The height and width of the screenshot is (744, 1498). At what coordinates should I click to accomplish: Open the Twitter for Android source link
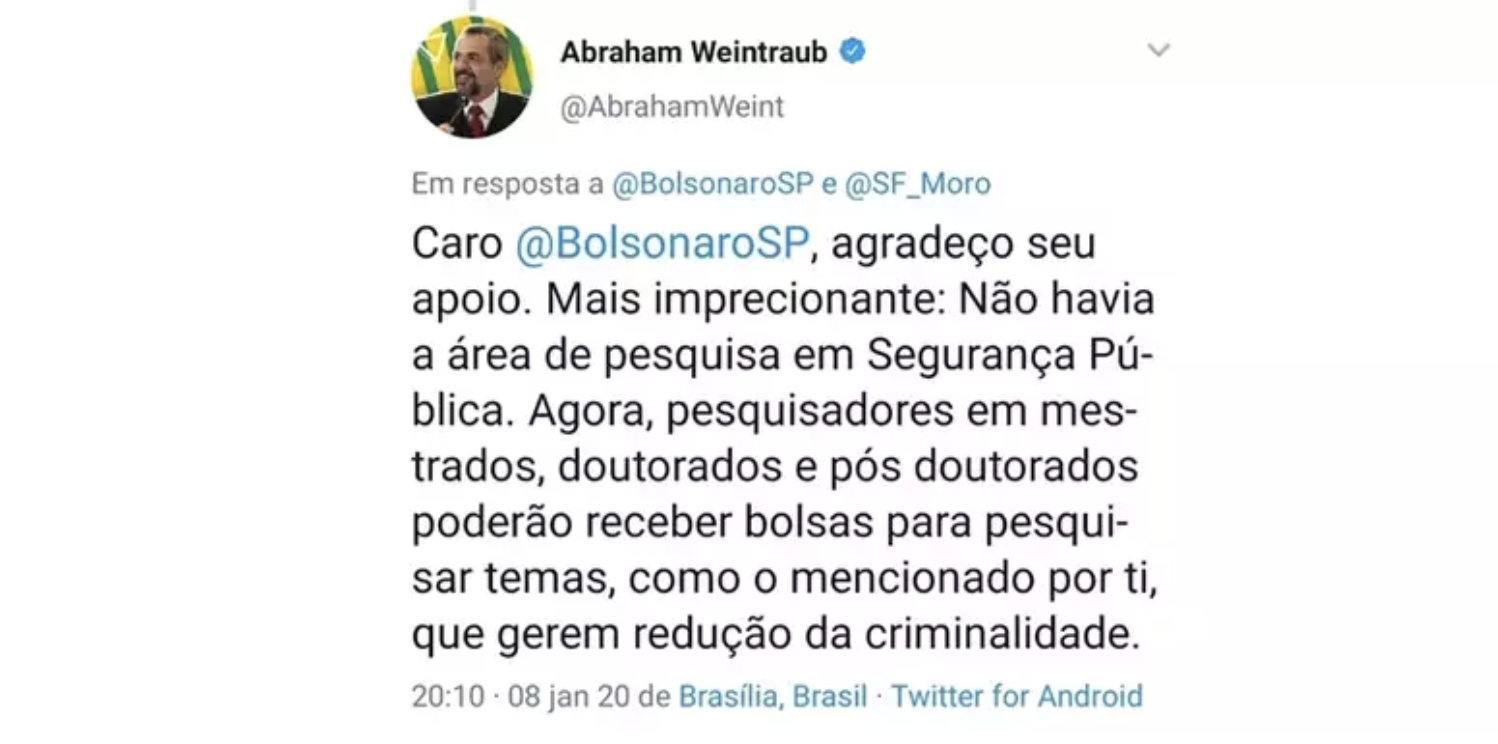point(1016,696)
